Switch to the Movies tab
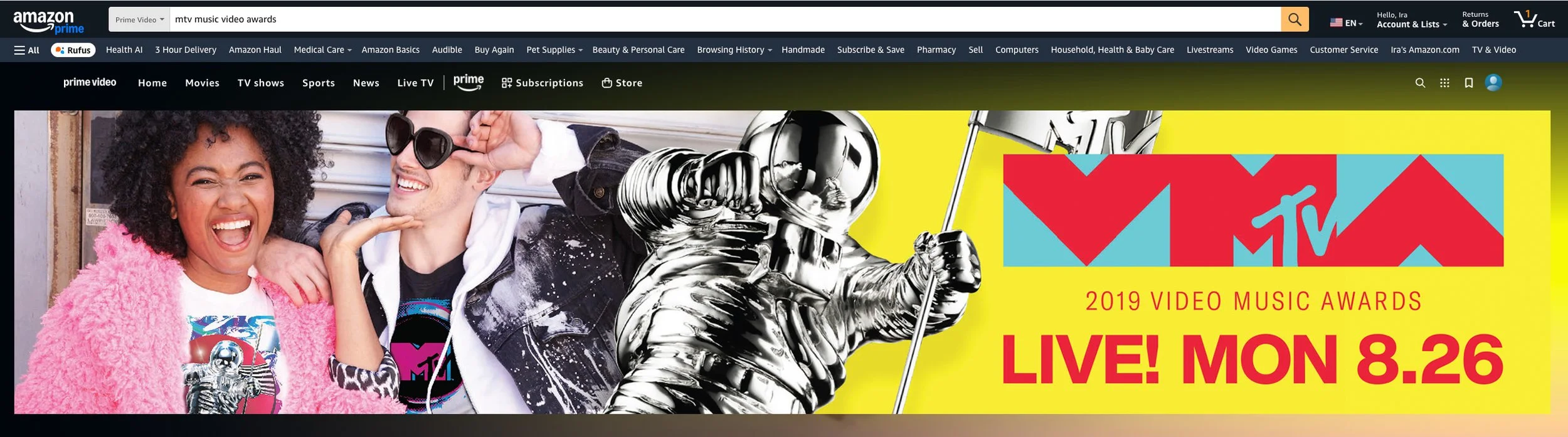 click(202, 83)
